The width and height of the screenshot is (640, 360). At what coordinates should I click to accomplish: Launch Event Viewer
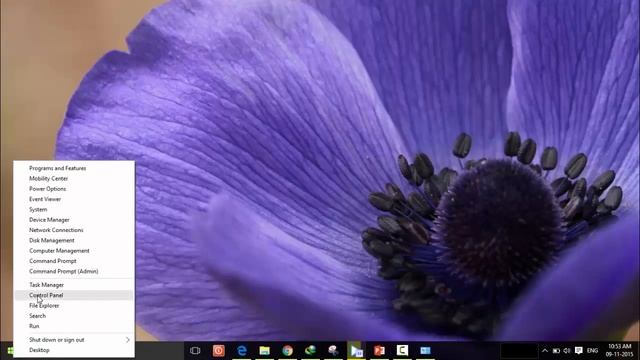(x=74, y=199)
